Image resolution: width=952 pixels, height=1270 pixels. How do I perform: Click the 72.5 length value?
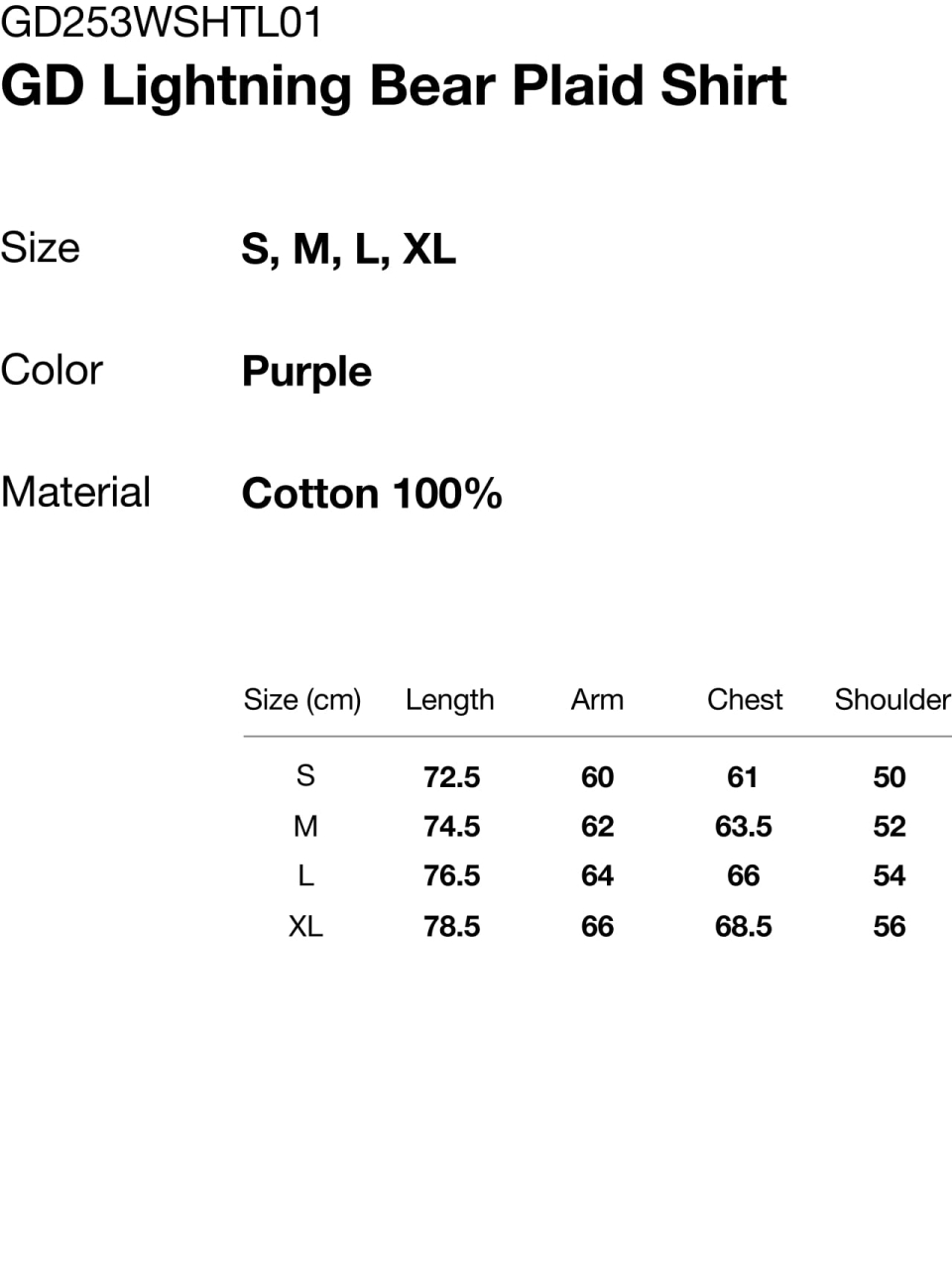[451, 777]
